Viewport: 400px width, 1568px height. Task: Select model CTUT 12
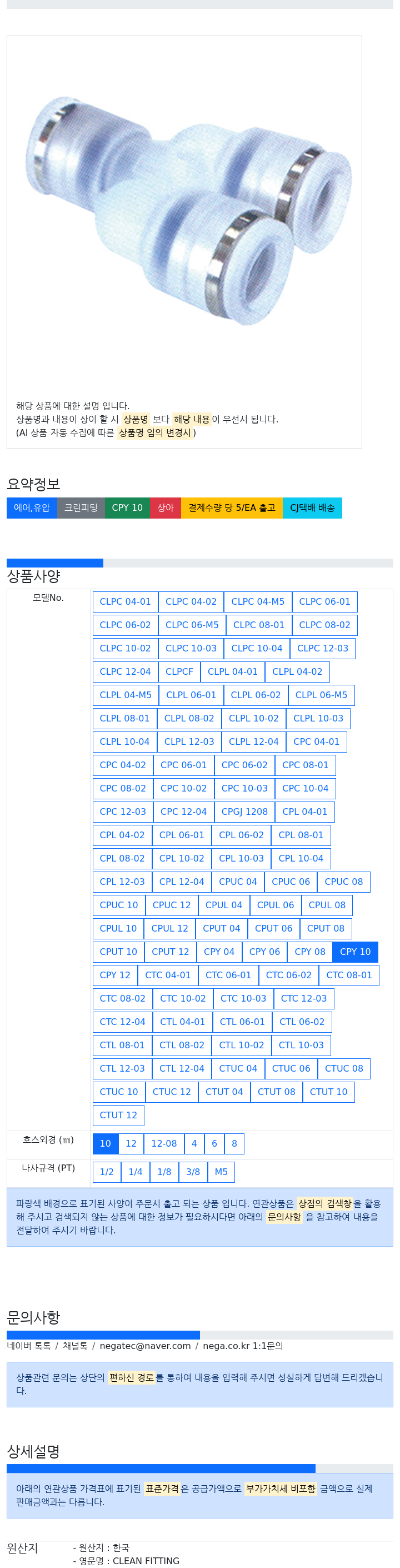[118, 1114]
